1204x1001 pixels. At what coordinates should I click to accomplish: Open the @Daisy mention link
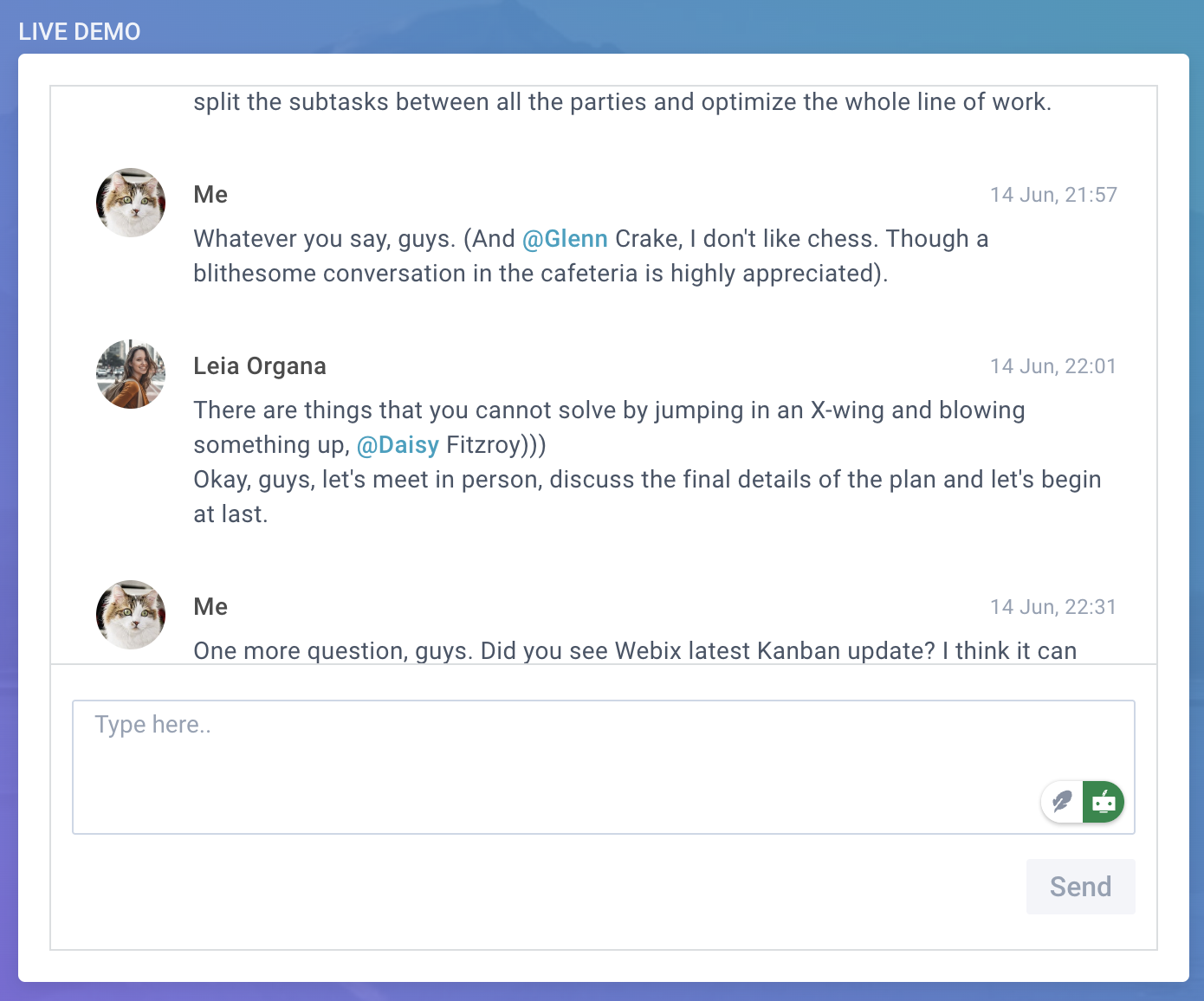tap(398, 445)
